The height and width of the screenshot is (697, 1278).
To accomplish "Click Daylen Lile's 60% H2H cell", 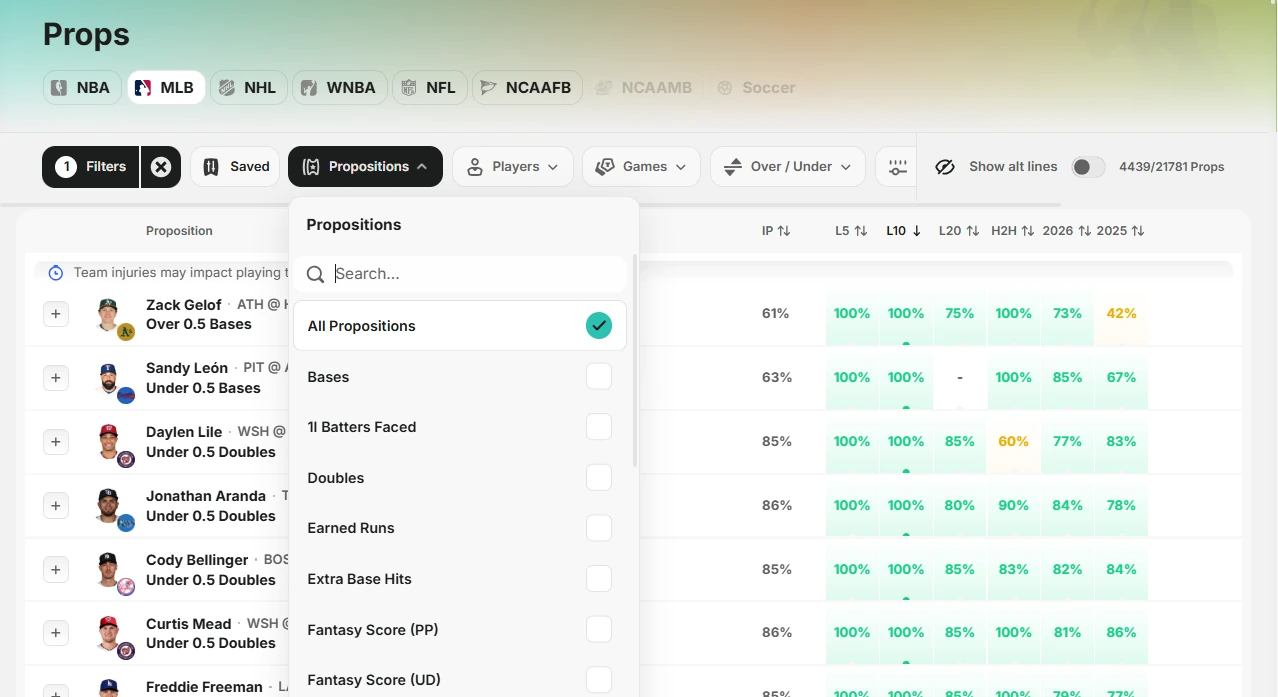I will 1013,442.
